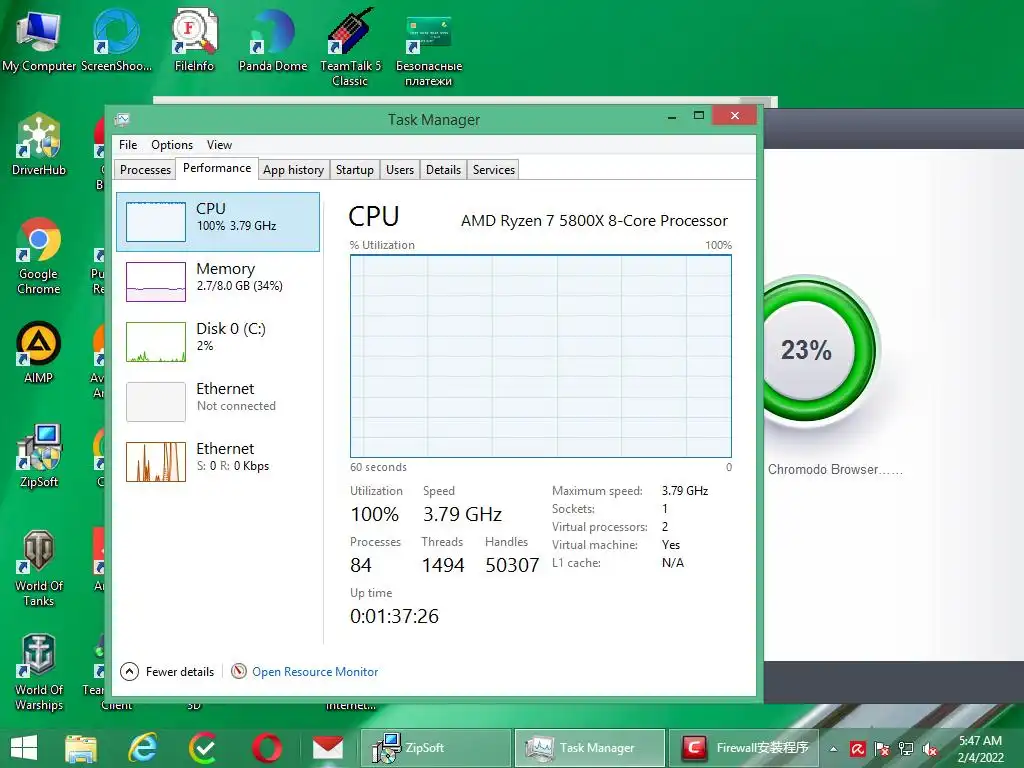The width and height of the screenshot is (1024, 768).
Task: Click the Task Manager title bar icon
Action: click(122, 120)
